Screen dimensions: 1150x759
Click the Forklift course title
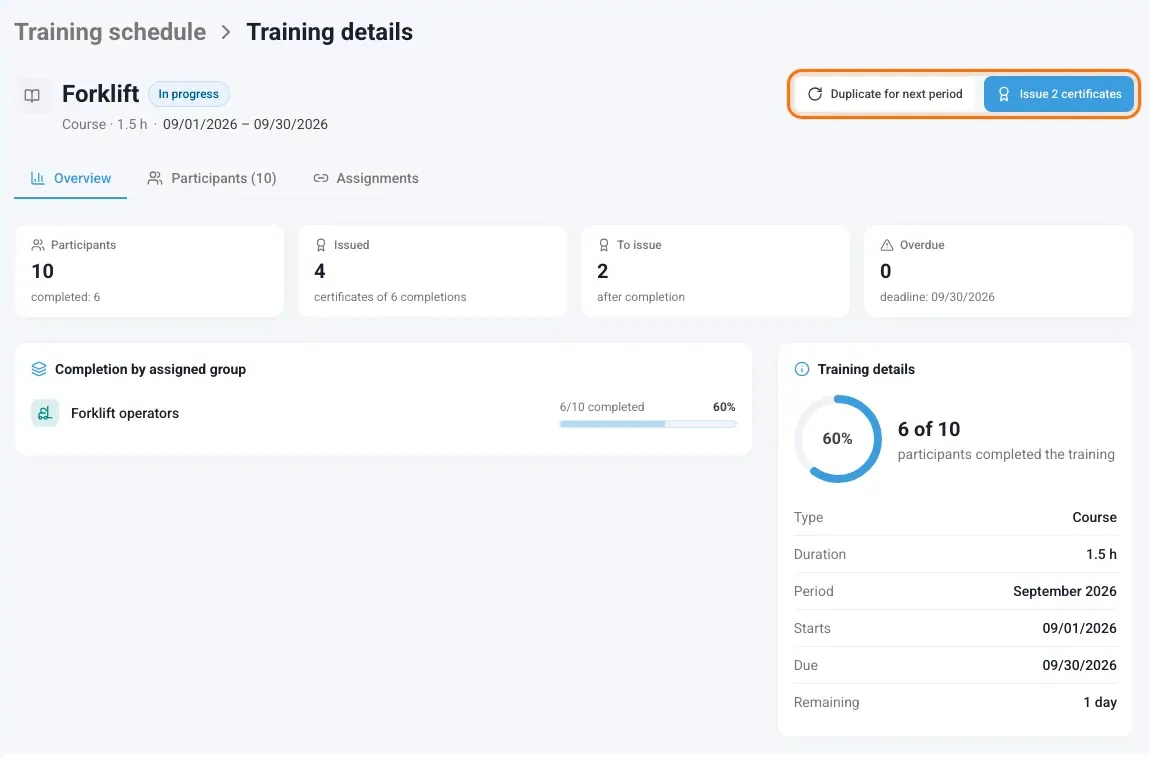point(100,94)
